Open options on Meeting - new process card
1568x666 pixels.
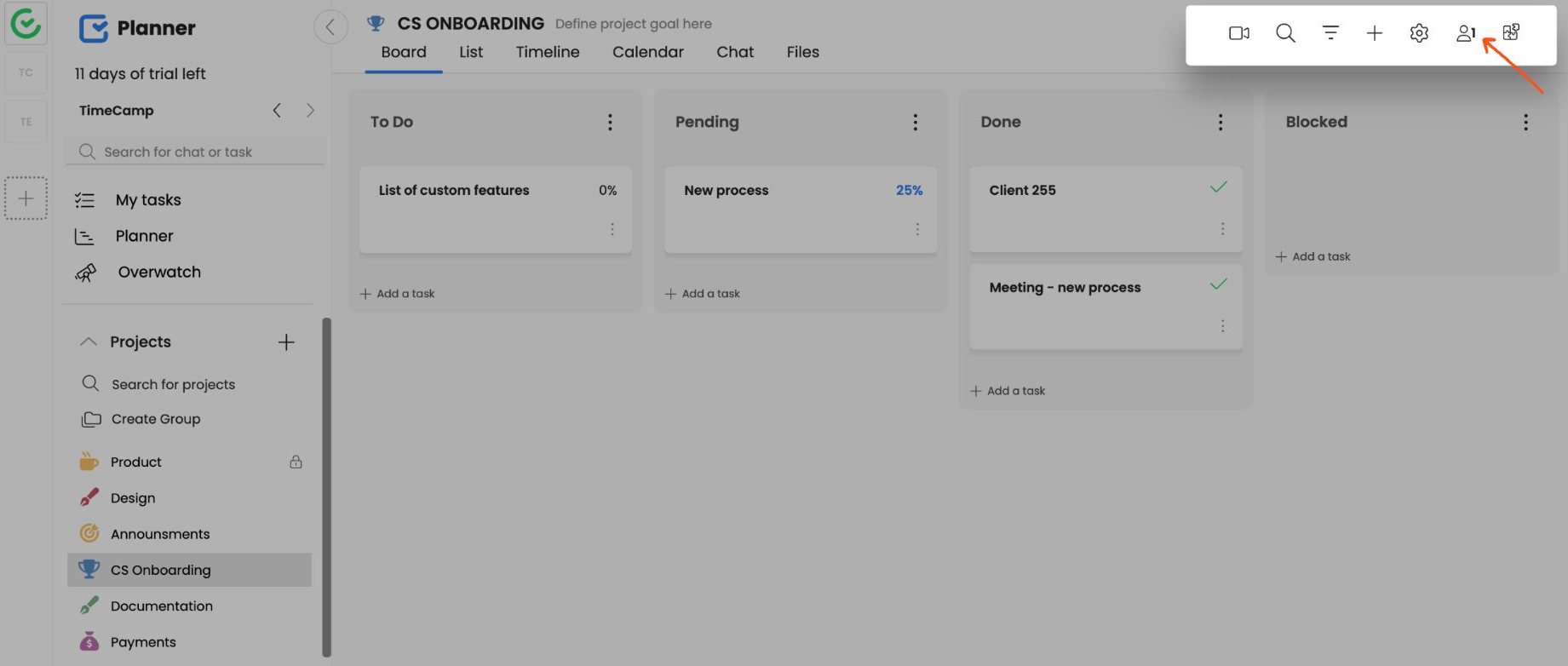pyautogui.click(x=1222, y=326)
